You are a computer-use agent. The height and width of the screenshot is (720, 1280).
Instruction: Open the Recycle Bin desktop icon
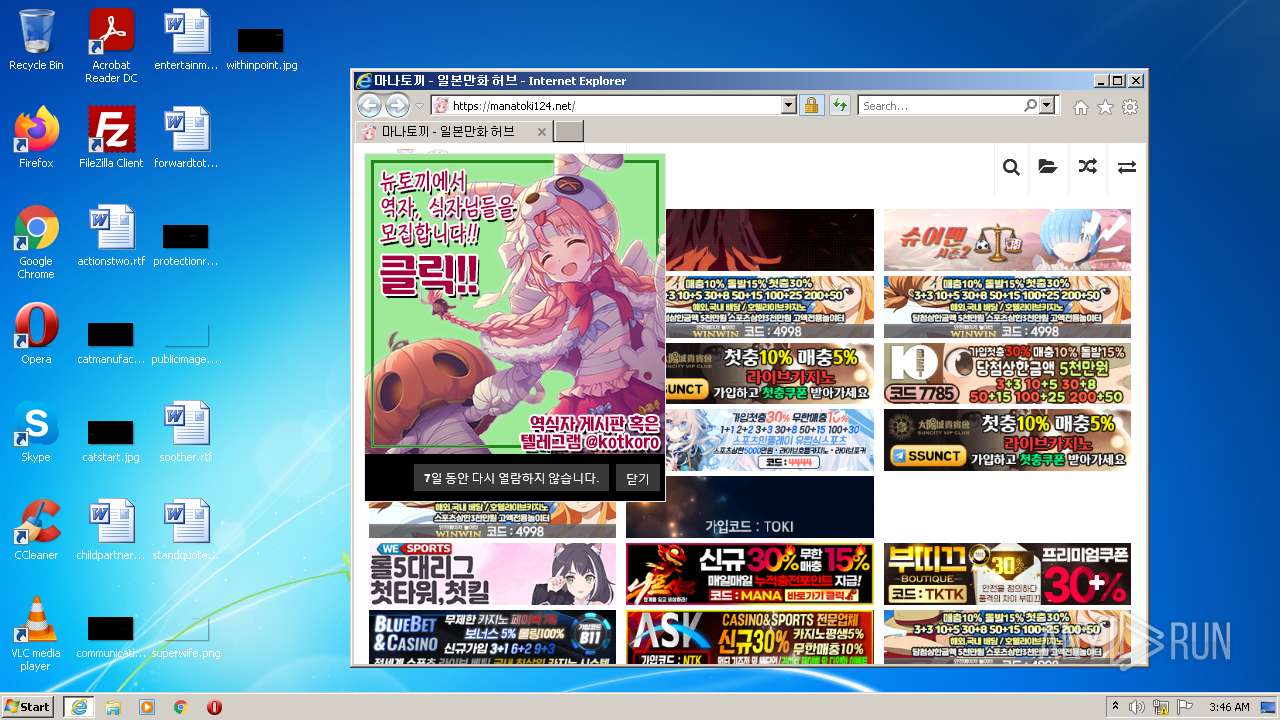[36, 40]
